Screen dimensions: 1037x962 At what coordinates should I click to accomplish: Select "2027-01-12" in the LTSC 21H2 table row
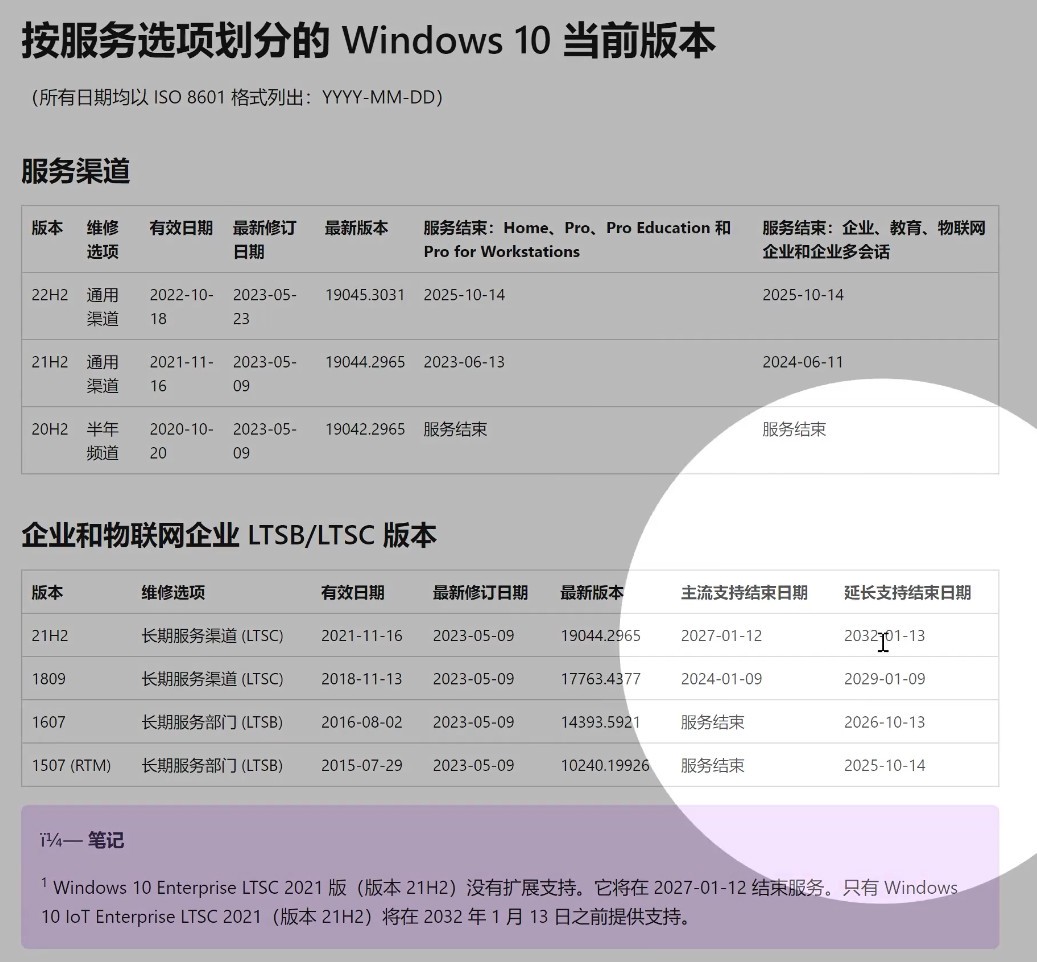[x=722, y=636]
